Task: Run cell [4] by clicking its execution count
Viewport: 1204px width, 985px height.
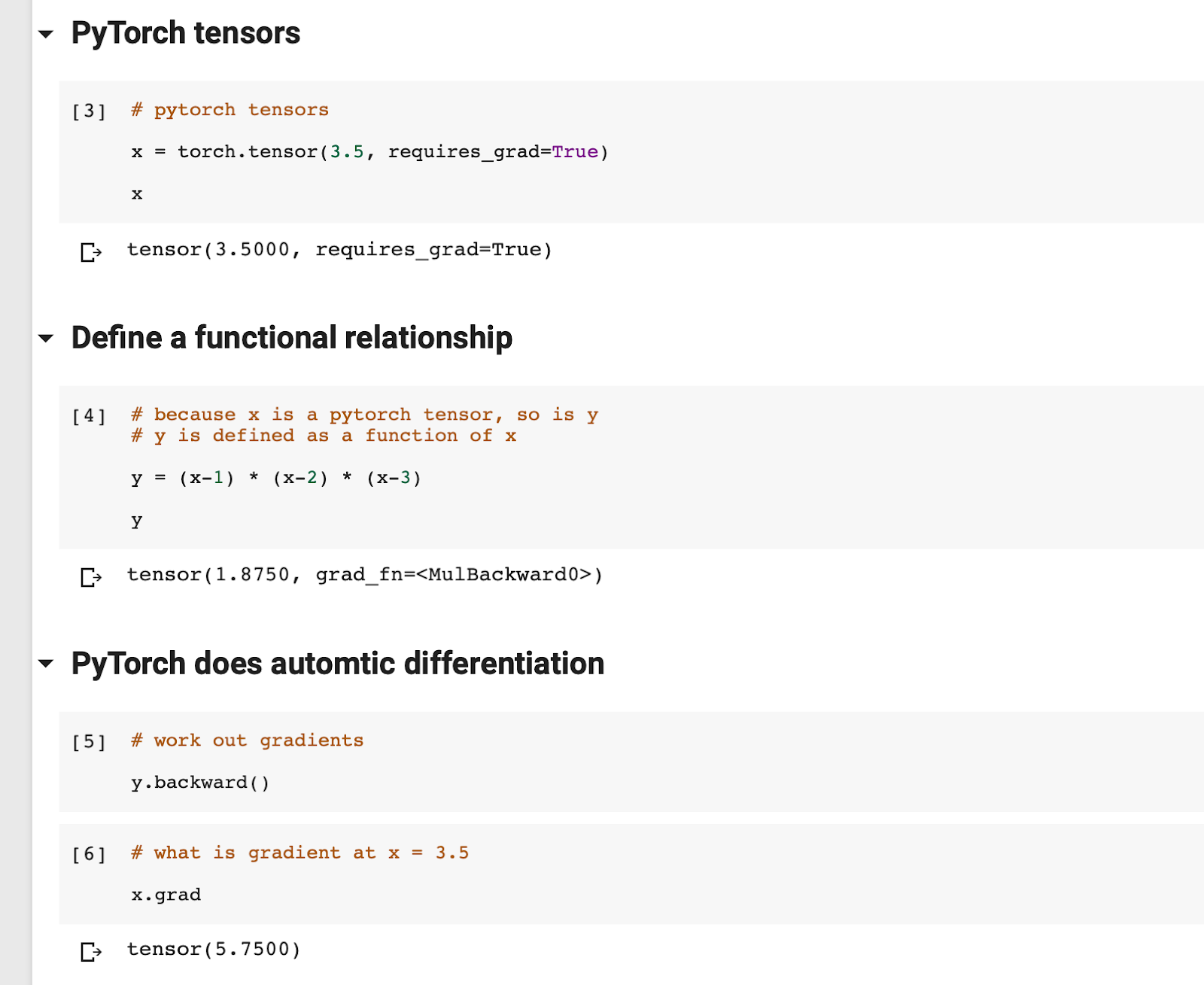Action: click(88, 415)
